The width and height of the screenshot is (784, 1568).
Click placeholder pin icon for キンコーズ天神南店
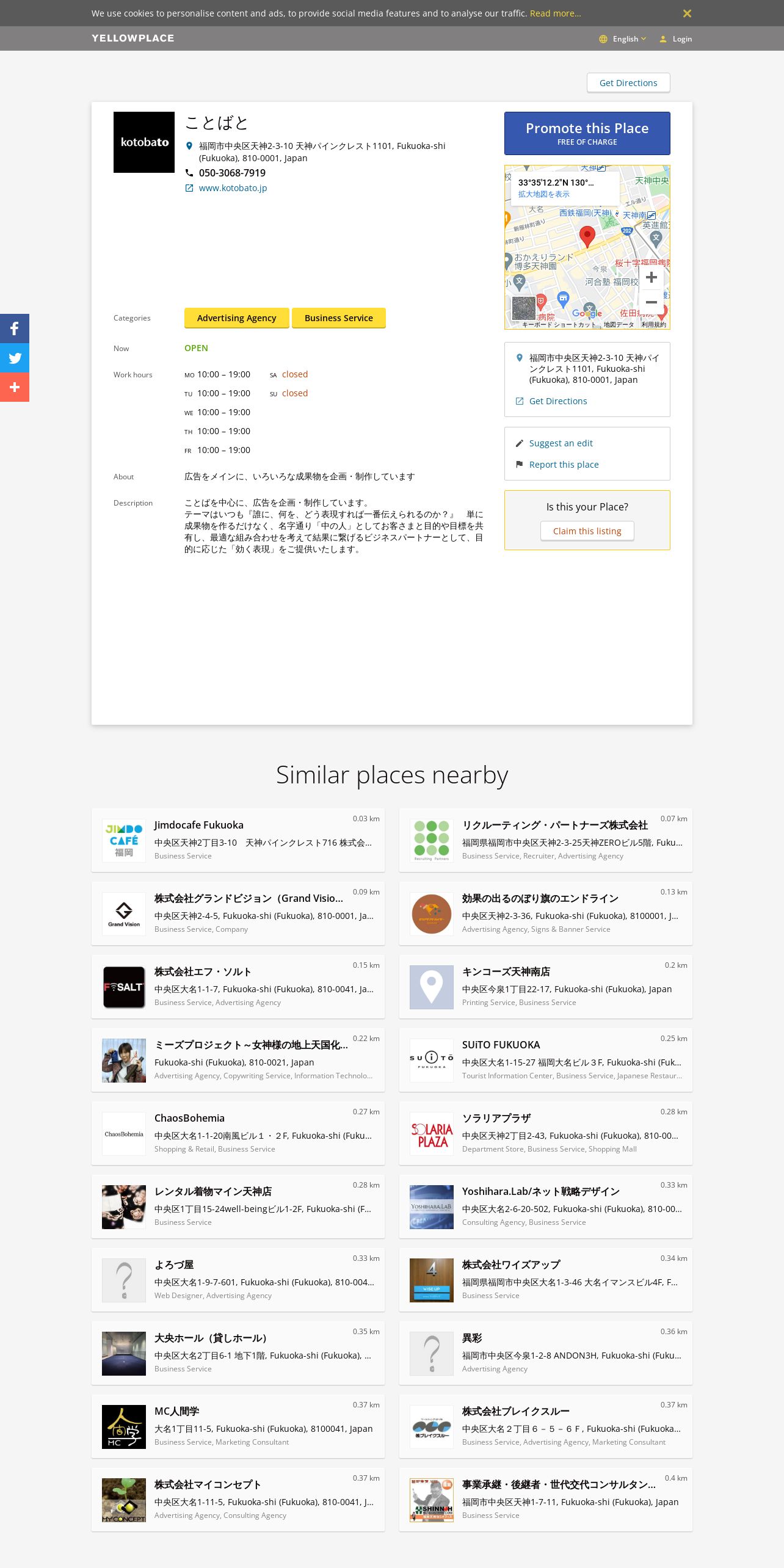click(x=432, y=987)
